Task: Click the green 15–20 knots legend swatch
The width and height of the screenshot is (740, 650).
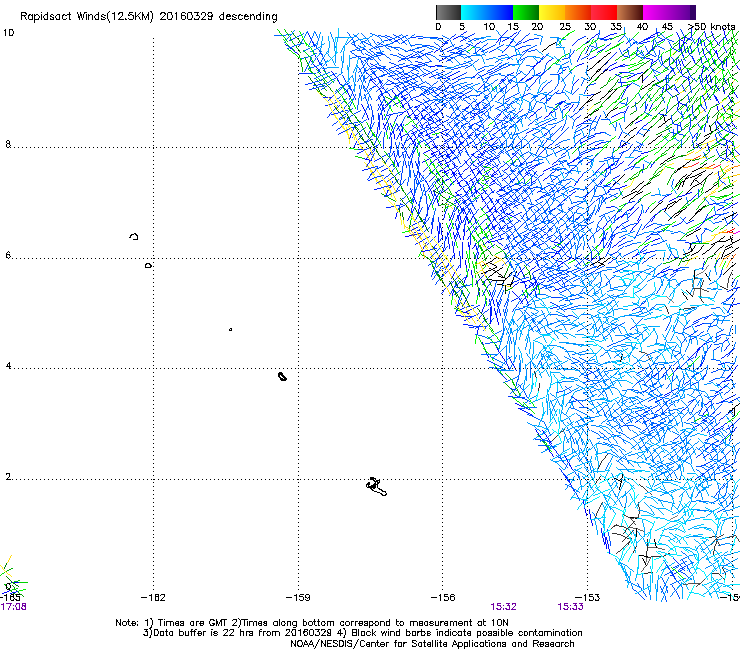Action: click(526, 12)
